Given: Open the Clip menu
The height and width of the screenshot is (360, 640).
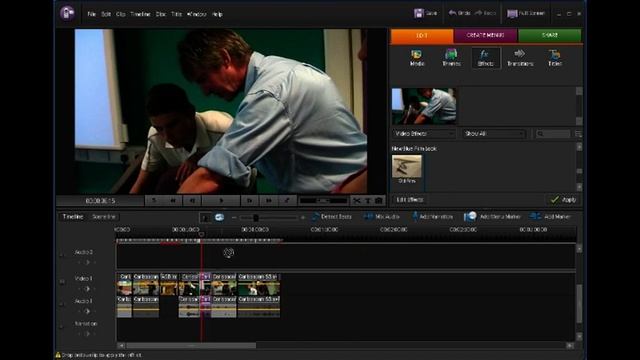Looking at the screenshot, I should (x=120, y=14).
